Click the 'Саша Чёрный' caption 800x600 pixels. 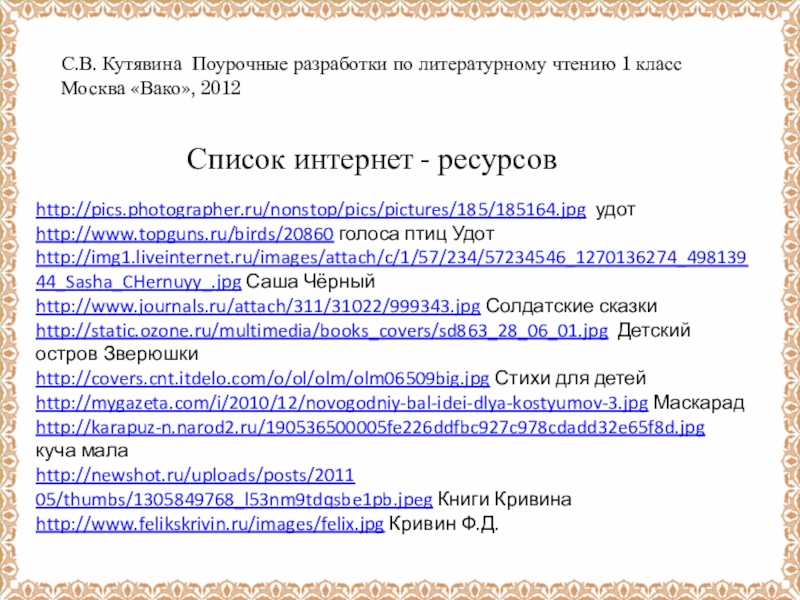coord(310,283)
